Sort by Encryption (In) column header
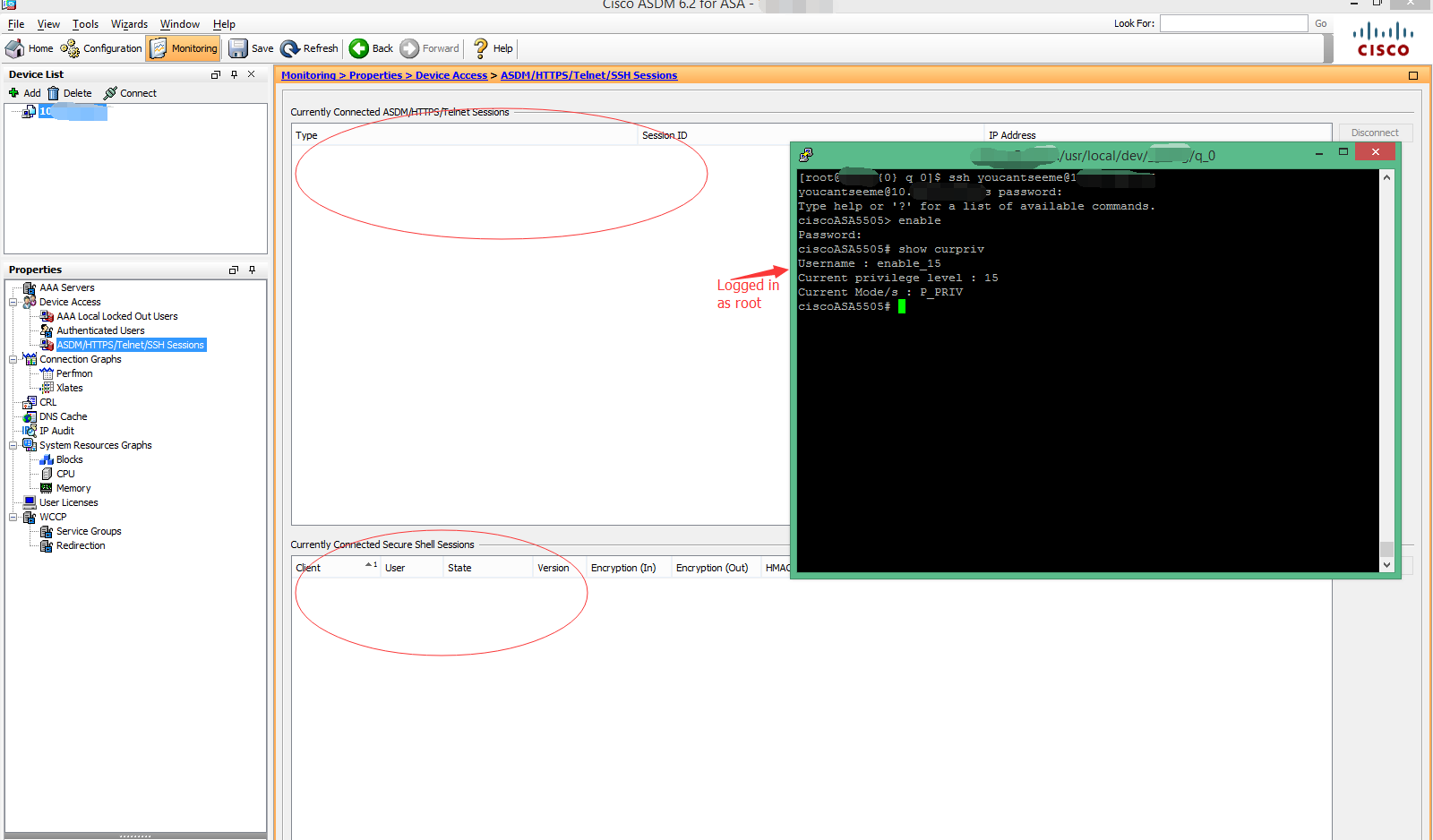Screen dimensions: 1433x840 pyautogui.click(x=628, y=568)
